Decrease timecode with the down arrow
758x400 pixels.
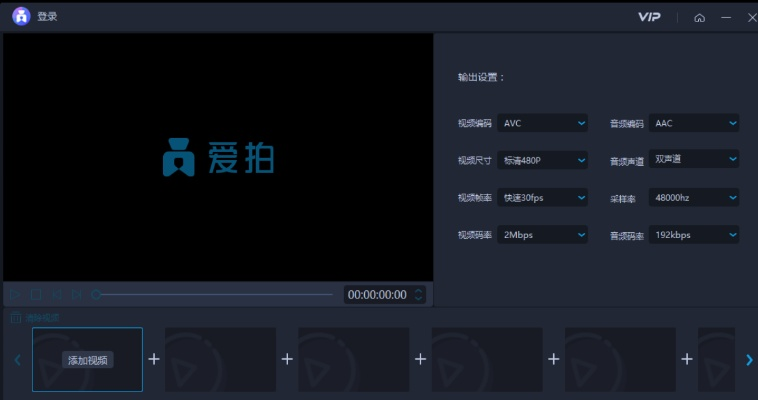pos(419,298)
